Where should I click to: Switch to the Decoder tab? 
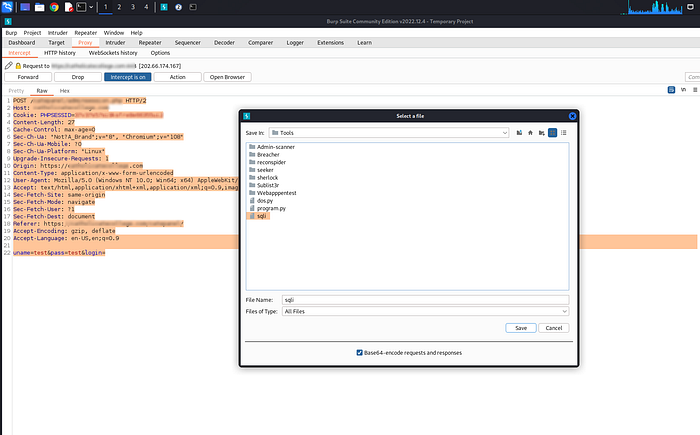(224, 42)
